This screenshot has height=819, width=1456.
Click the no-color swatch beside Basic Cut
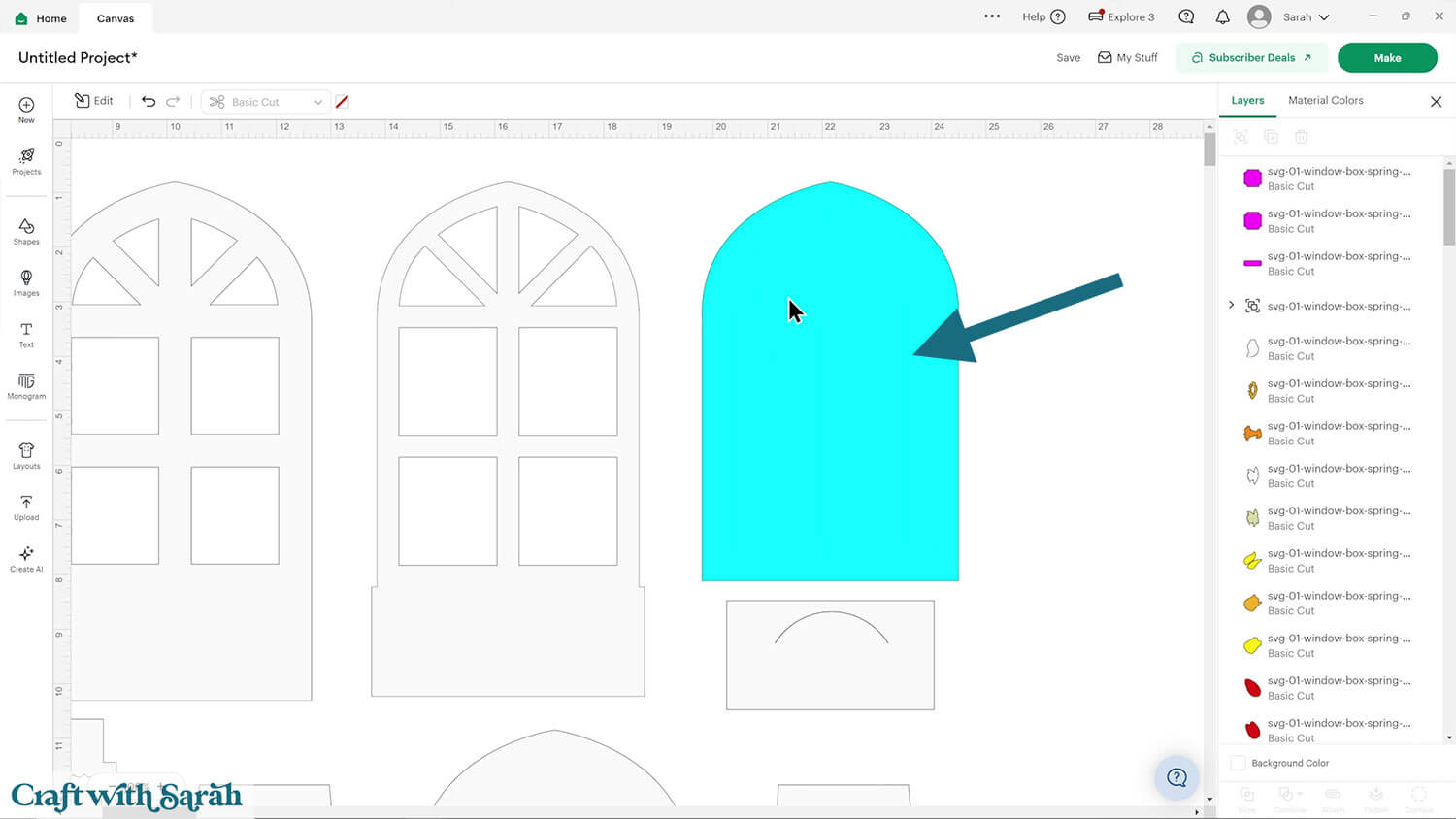coord(342,102)
